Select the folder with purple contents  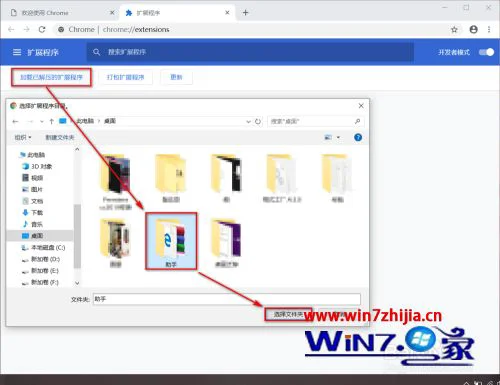[227, 243]
